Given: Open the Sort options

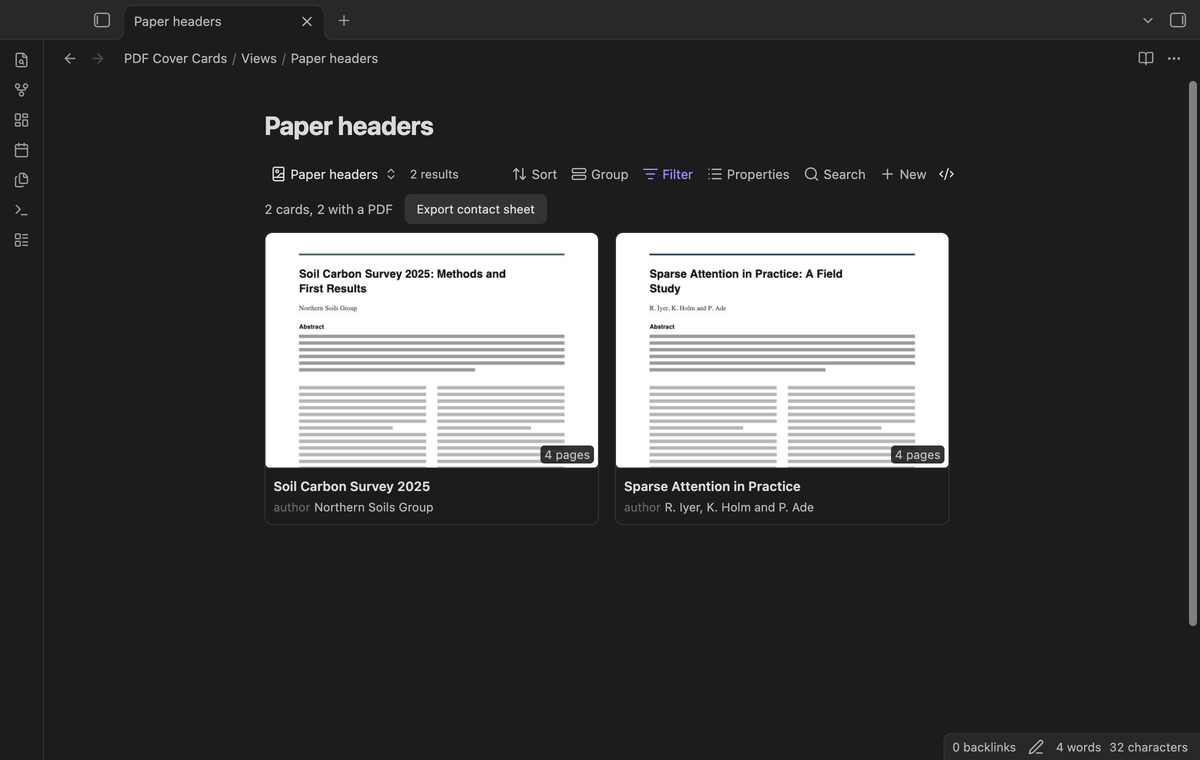Looking at the screenshot, I should coord(535,174).
